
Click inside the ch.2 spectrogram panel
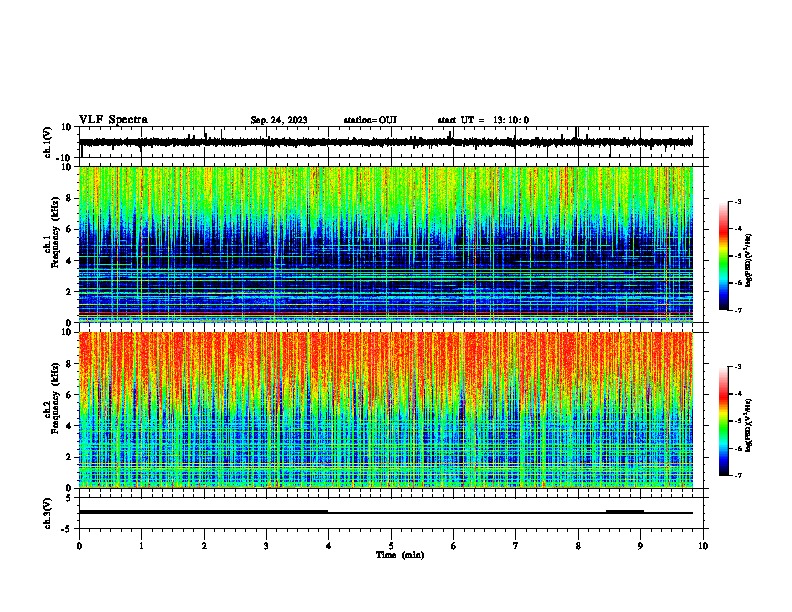[x=386, y=410]
